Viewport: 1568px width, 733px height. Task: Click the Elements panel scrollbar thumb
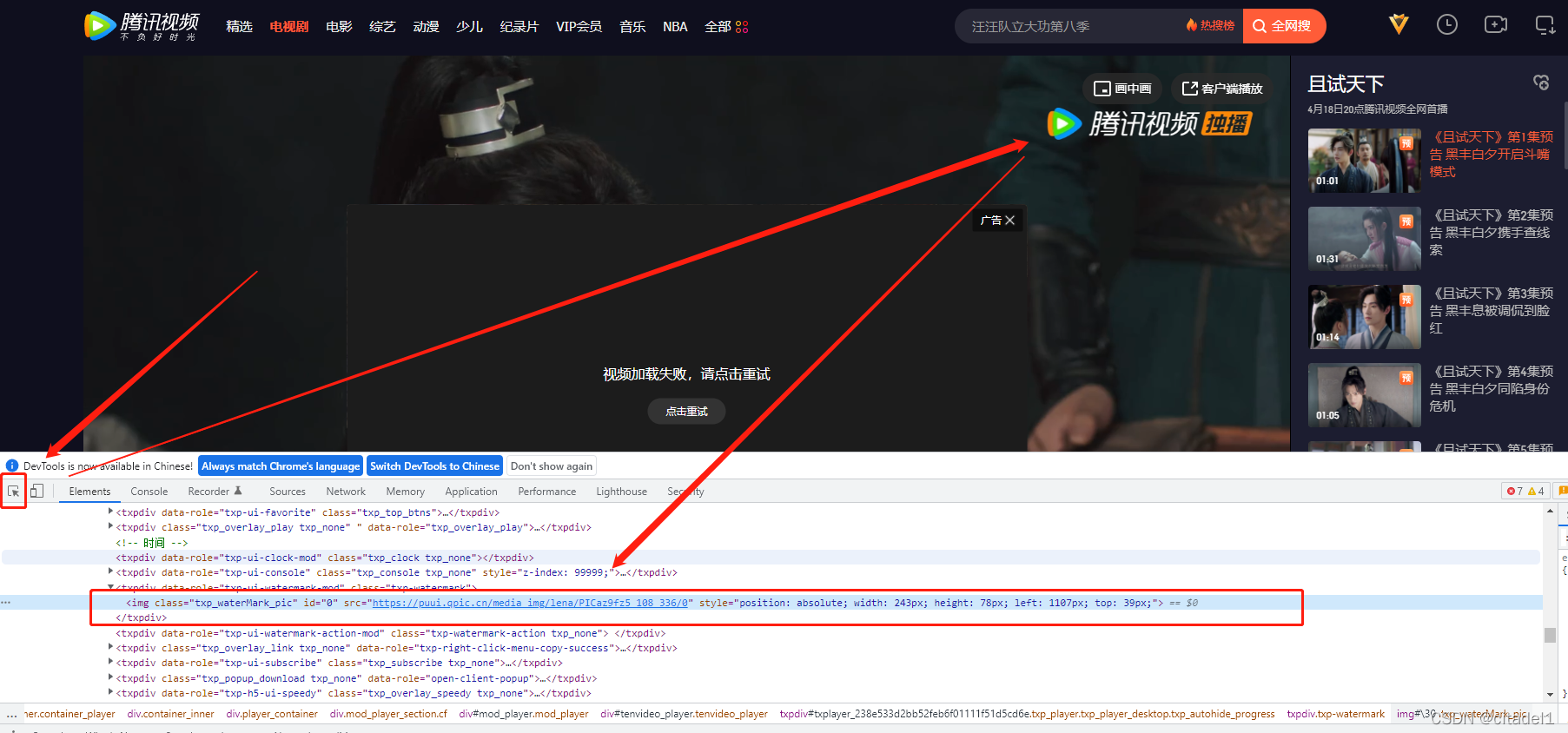click(1550, 635)
